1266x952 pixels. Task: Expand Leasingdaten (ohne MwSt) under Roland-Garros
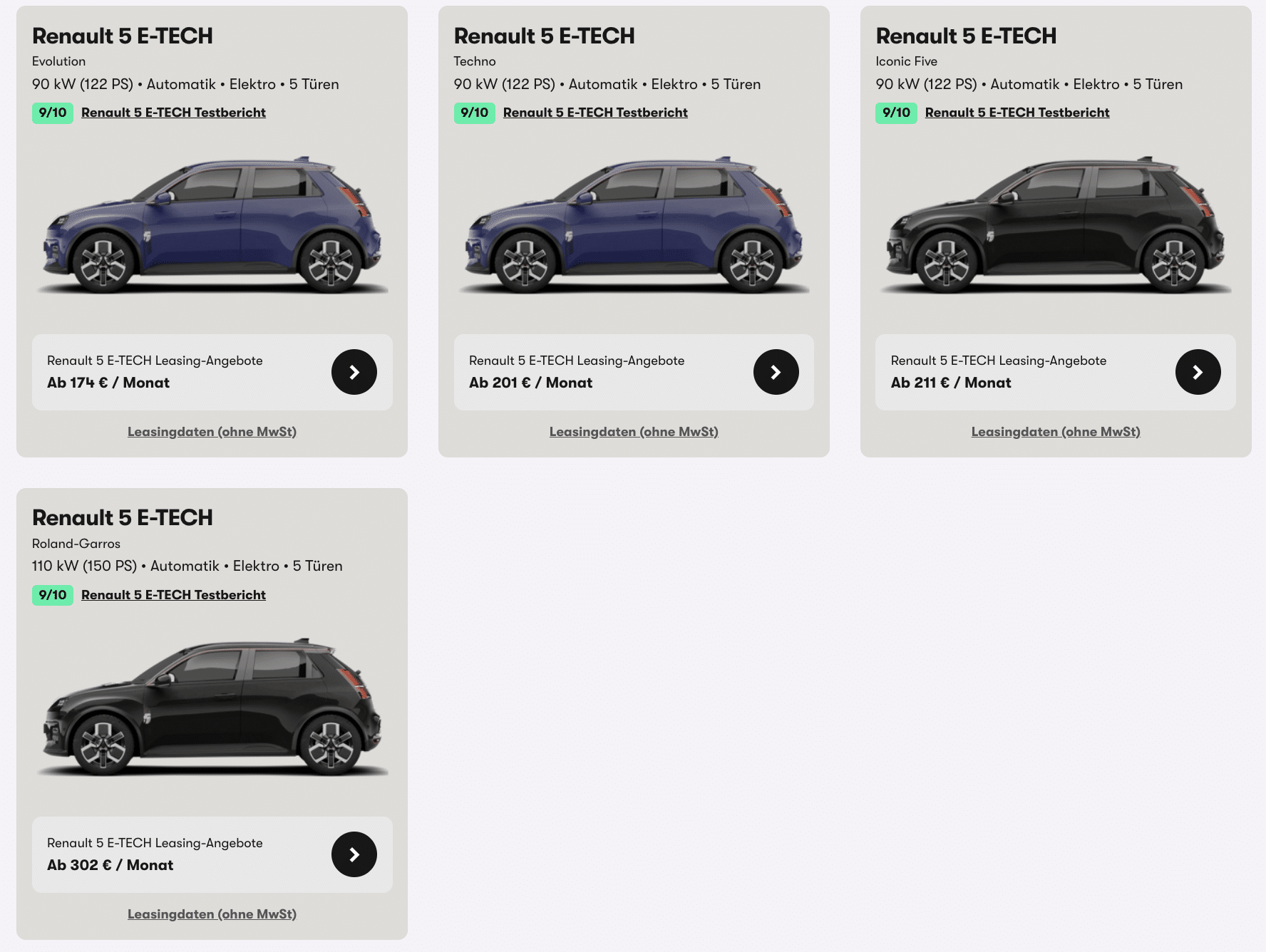(x=212, y=914)
